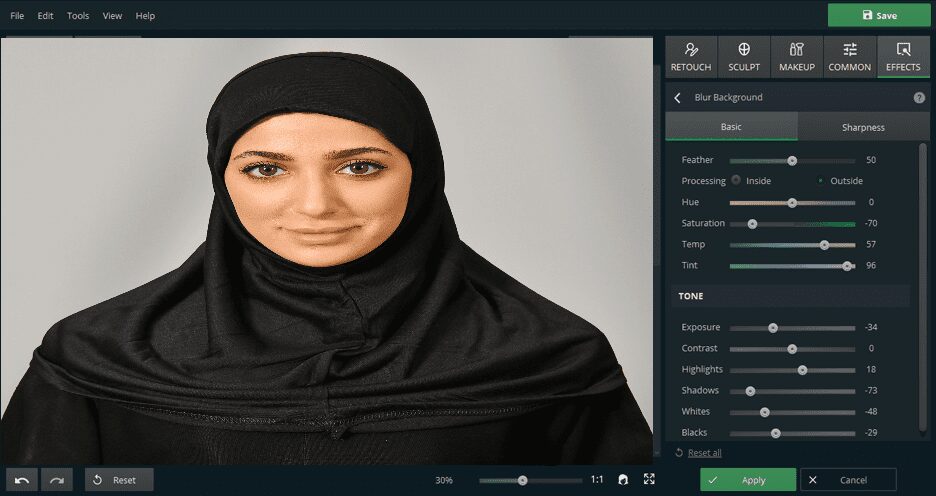Click the Tint value 96
The image size is (936, 496).
tap(871, 265)
